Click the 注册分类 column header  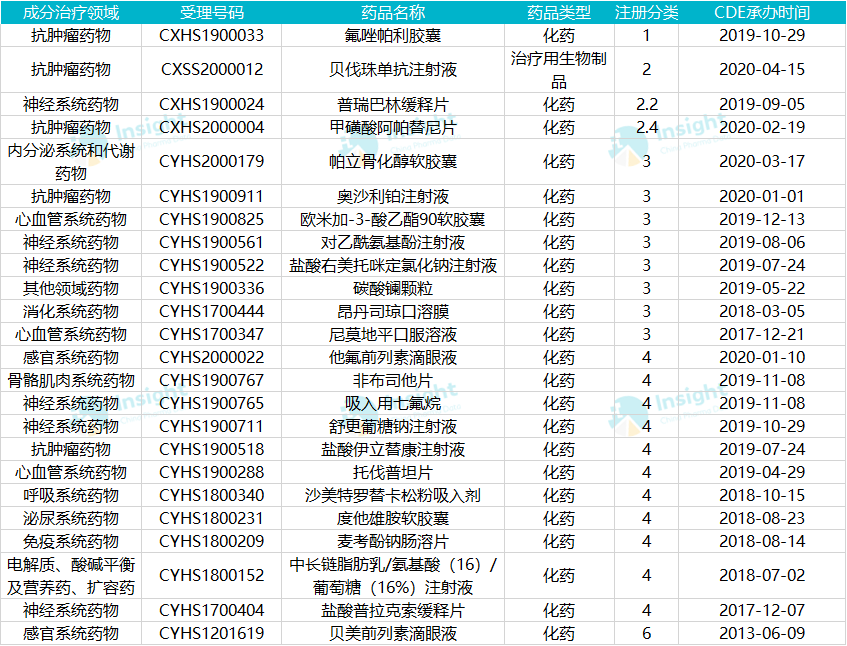[646, 12]
